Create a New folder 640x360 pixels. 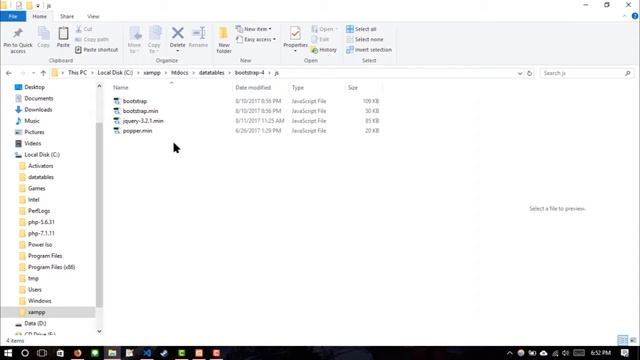224,40
